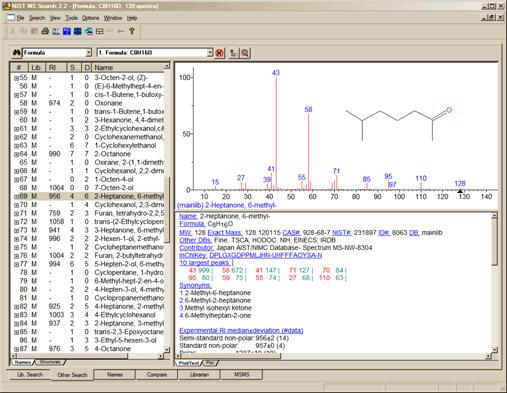Viewport: 507px width, 393px height.
Task: Click the NIST application icon in the menu bar
Action: click(11, 18)
